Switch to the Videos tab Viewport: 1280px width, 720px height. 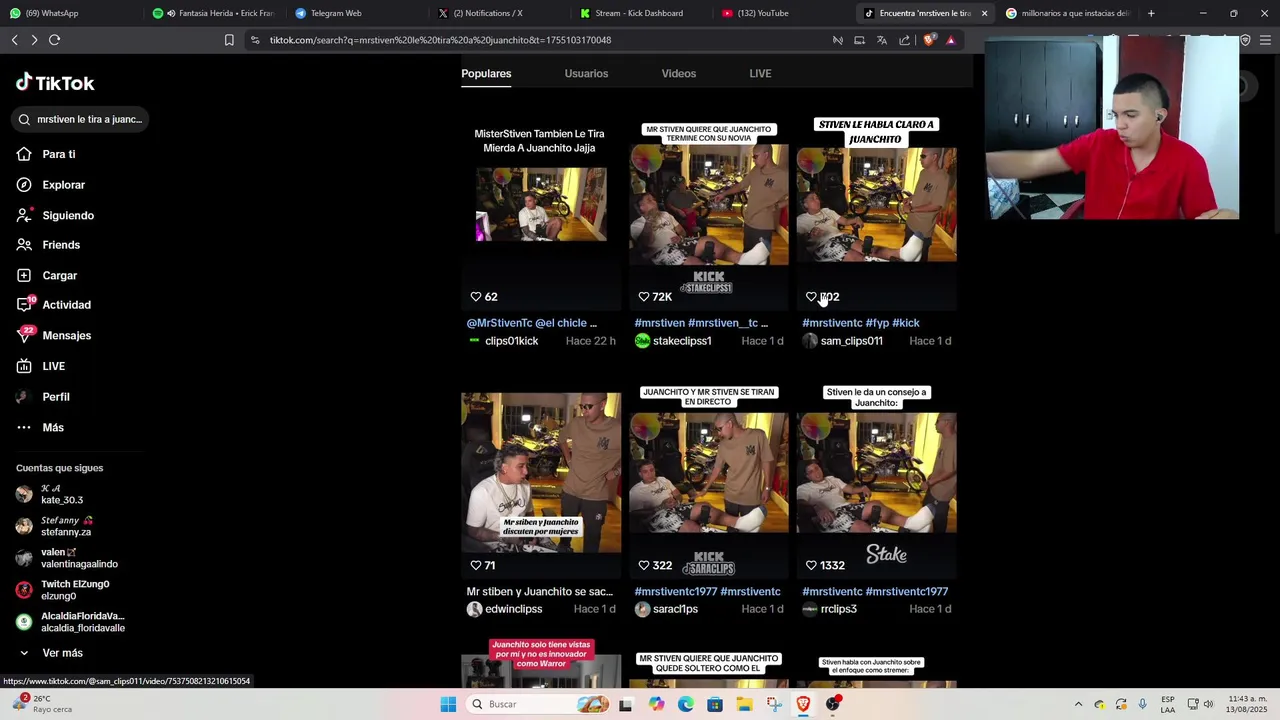coord(678,73)
